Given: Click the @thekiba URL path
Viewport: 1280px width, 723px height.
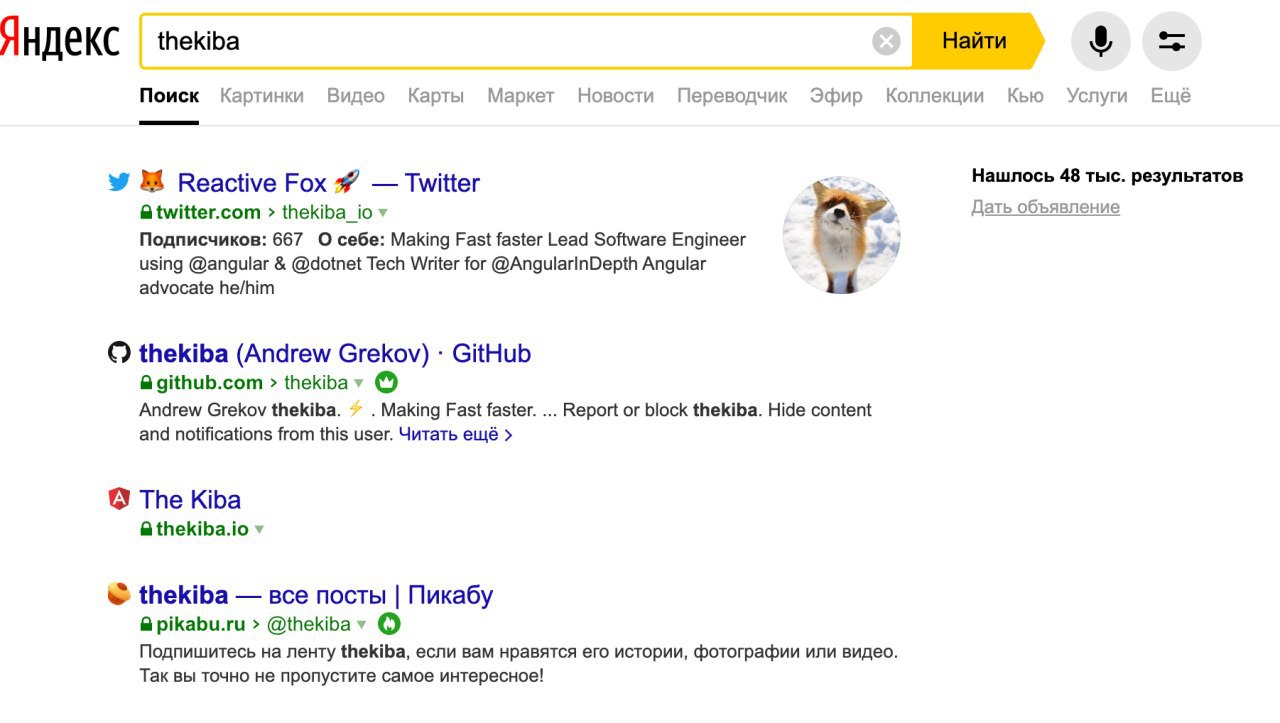Looking at the screenshot, I should click(309, 625).
